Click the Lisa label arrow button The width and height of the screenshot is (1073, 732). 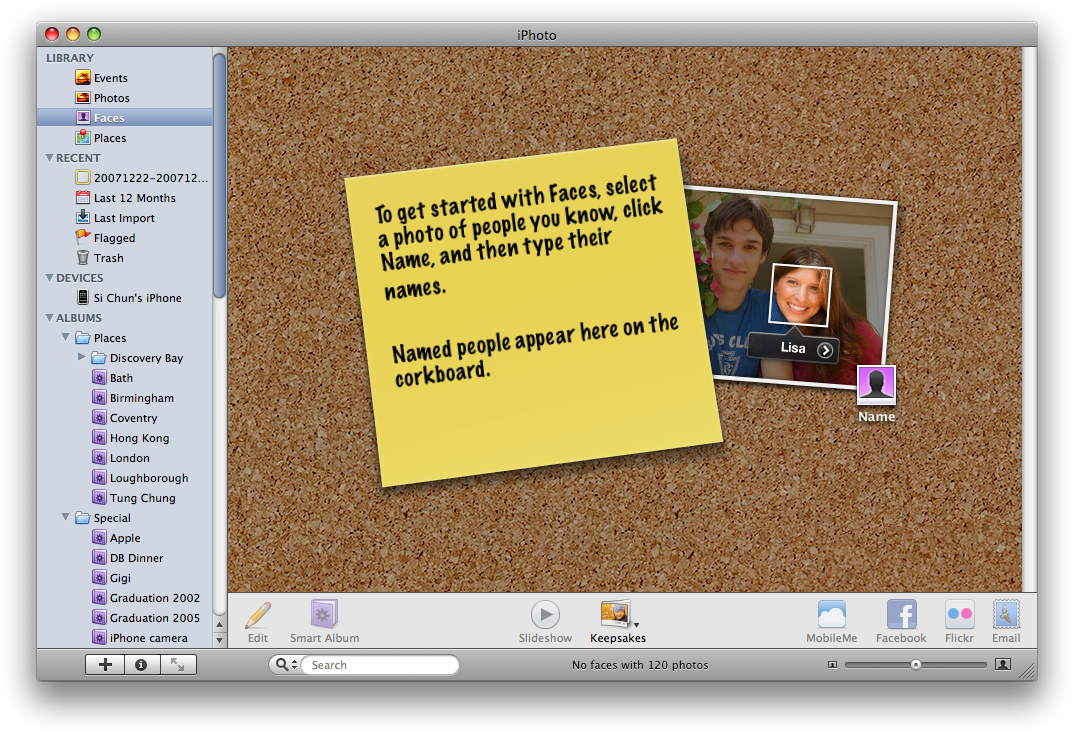click(825, 350)
